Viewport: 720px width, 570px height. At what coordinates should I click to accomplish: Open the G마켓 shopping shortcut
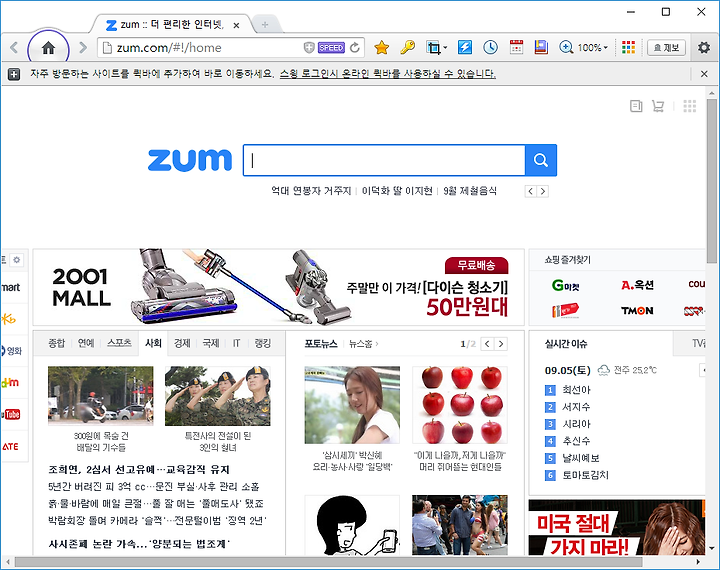[565, 285]
